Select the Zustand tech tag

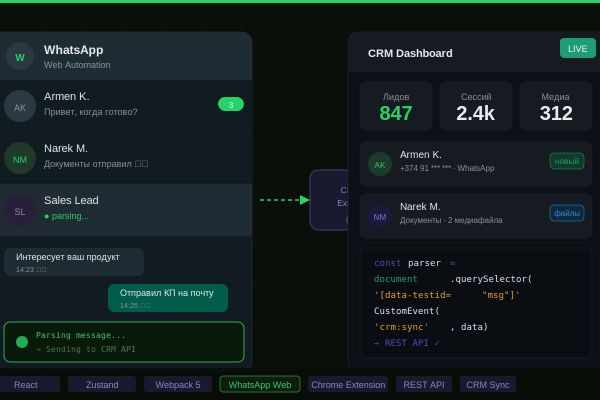(x=102, y=384)
